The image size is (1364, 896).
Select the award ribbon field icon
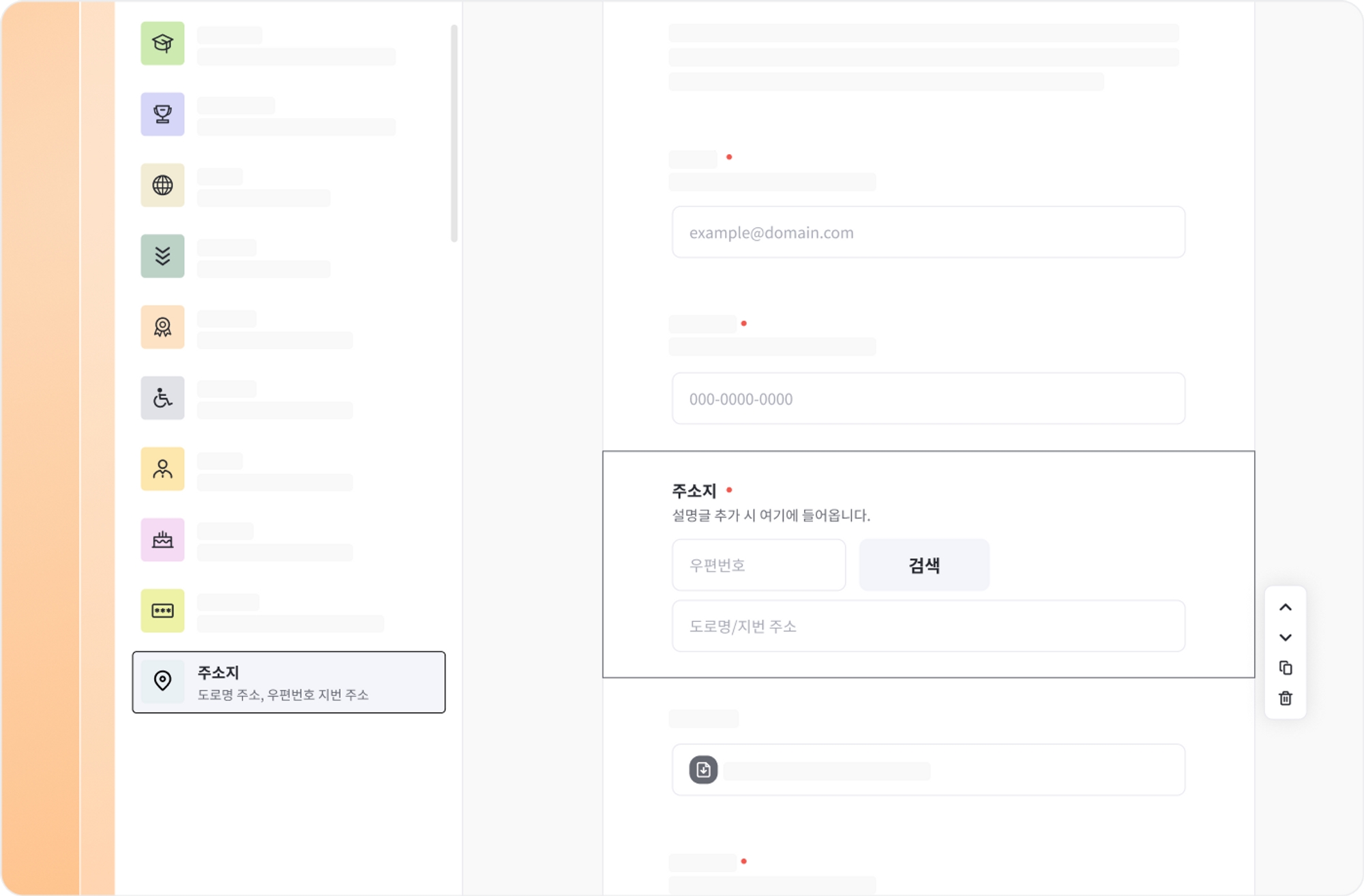click(x=162, y=327)
